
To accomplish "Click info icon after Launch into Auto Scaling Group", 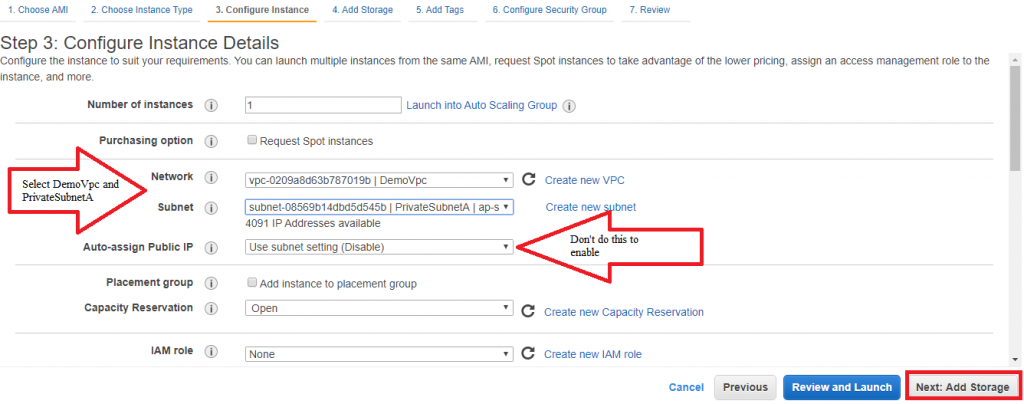I will 569,106.
